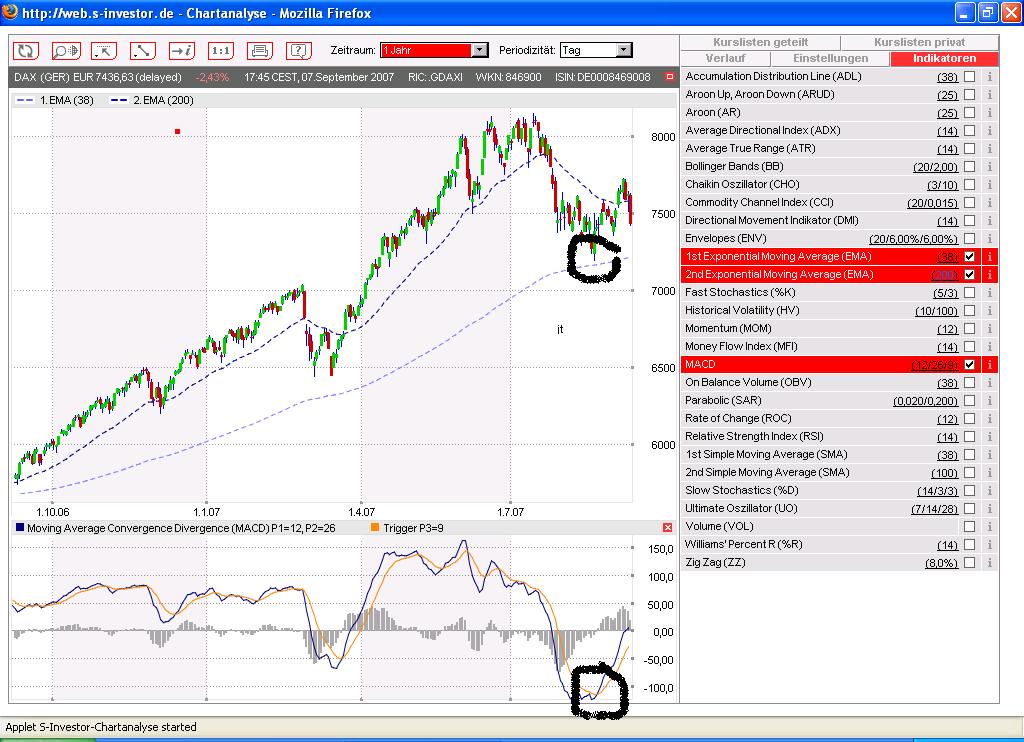The image size is (1024, 742).
Task: Show info for MACD indicator
Action: pyautogui.click(x=989, y=364)
